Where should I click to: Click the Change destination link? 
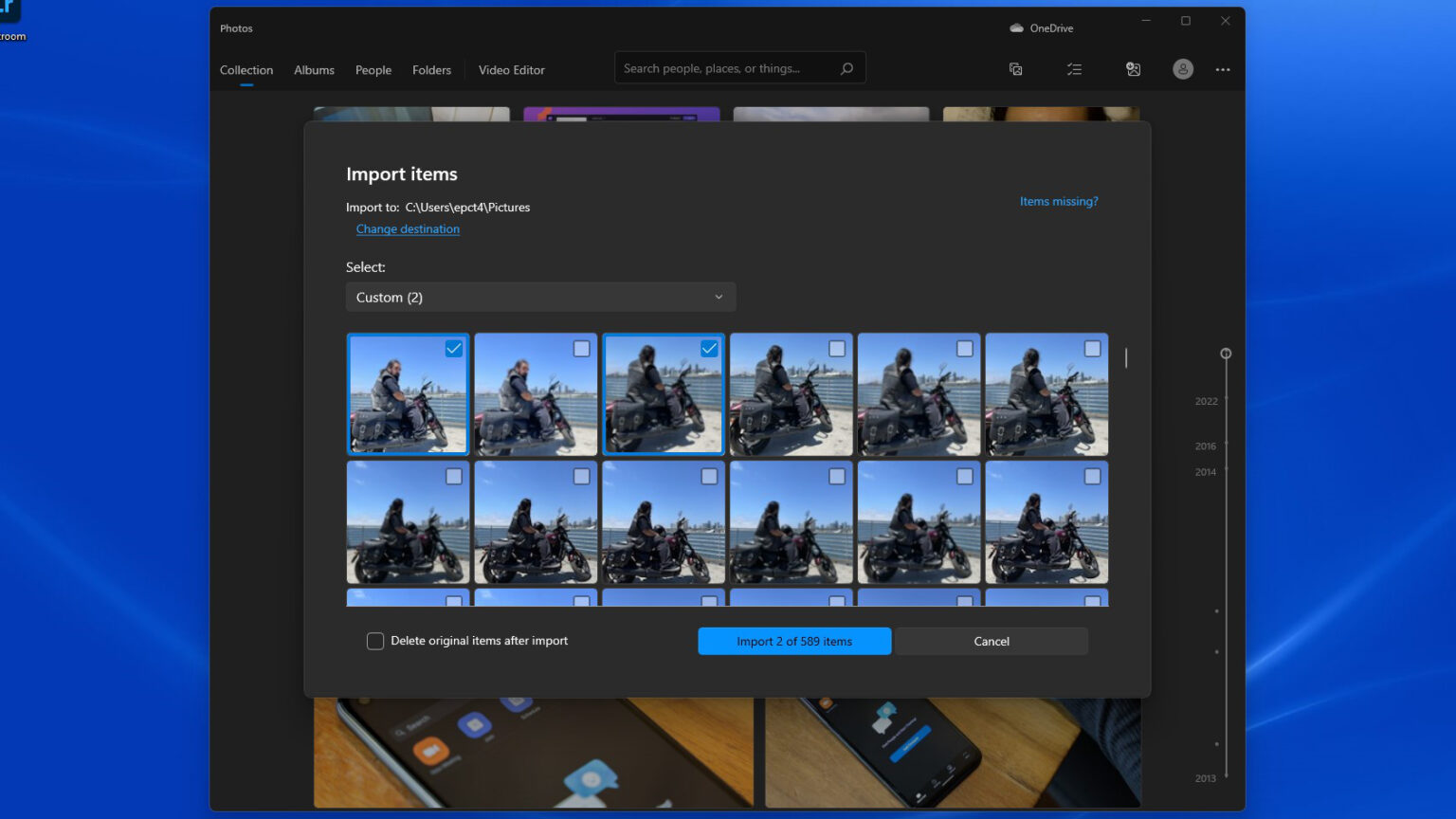(408, 228)
